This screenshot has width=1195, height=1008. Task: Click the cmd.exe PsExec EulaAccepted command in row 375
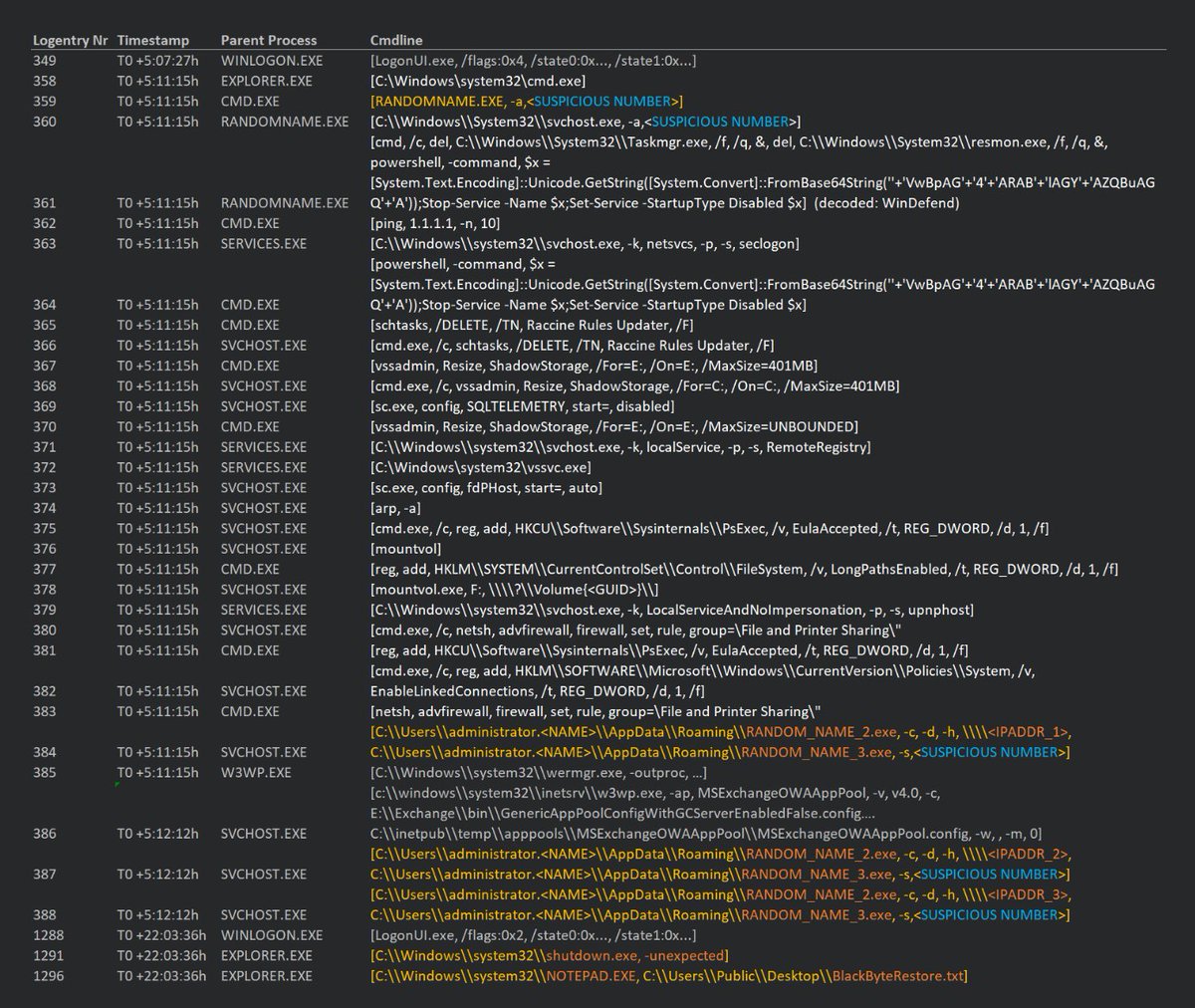point(709,529)
